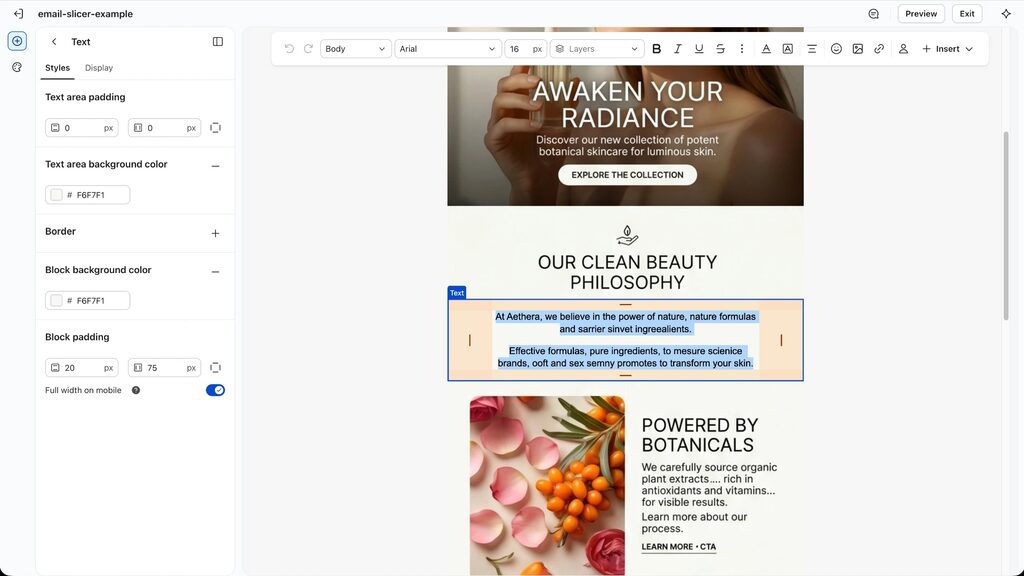Open the Insert dropdown menu
This screenshot has height=576, width=1024.
tap(947, 49)
